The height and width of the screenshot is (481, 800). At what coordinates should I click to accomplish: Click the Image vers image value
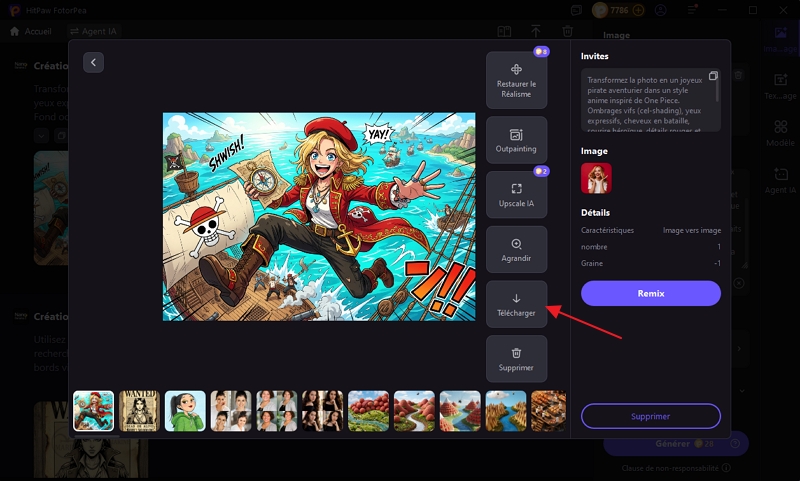(692, 230)
